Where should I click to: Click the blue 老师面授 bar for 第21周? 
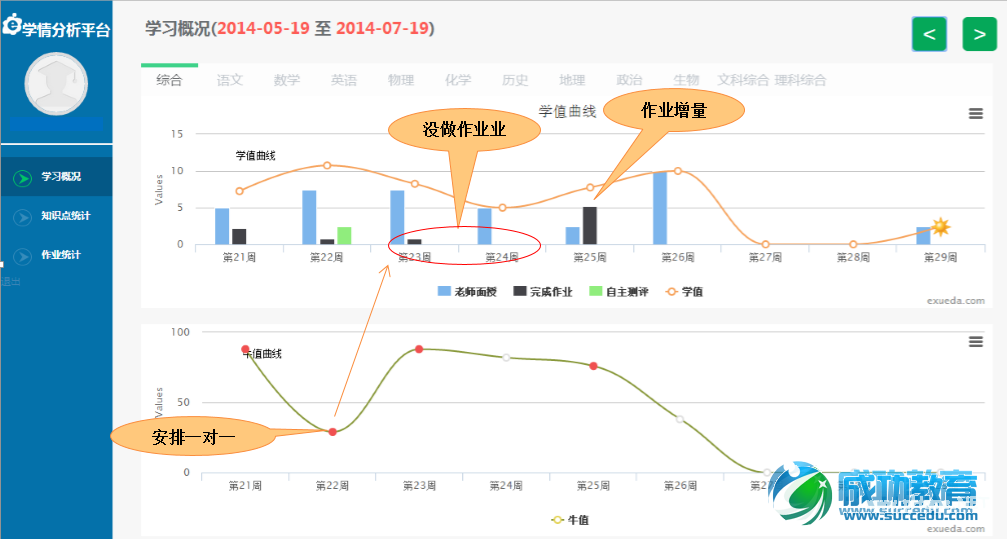(x=222, y=226)
